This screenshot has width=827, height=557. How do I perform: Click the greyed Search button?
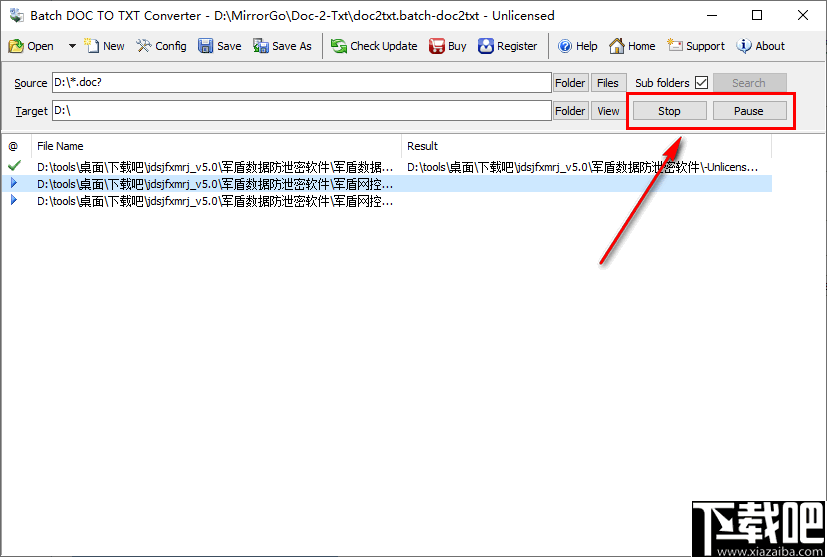click(749, 83)
